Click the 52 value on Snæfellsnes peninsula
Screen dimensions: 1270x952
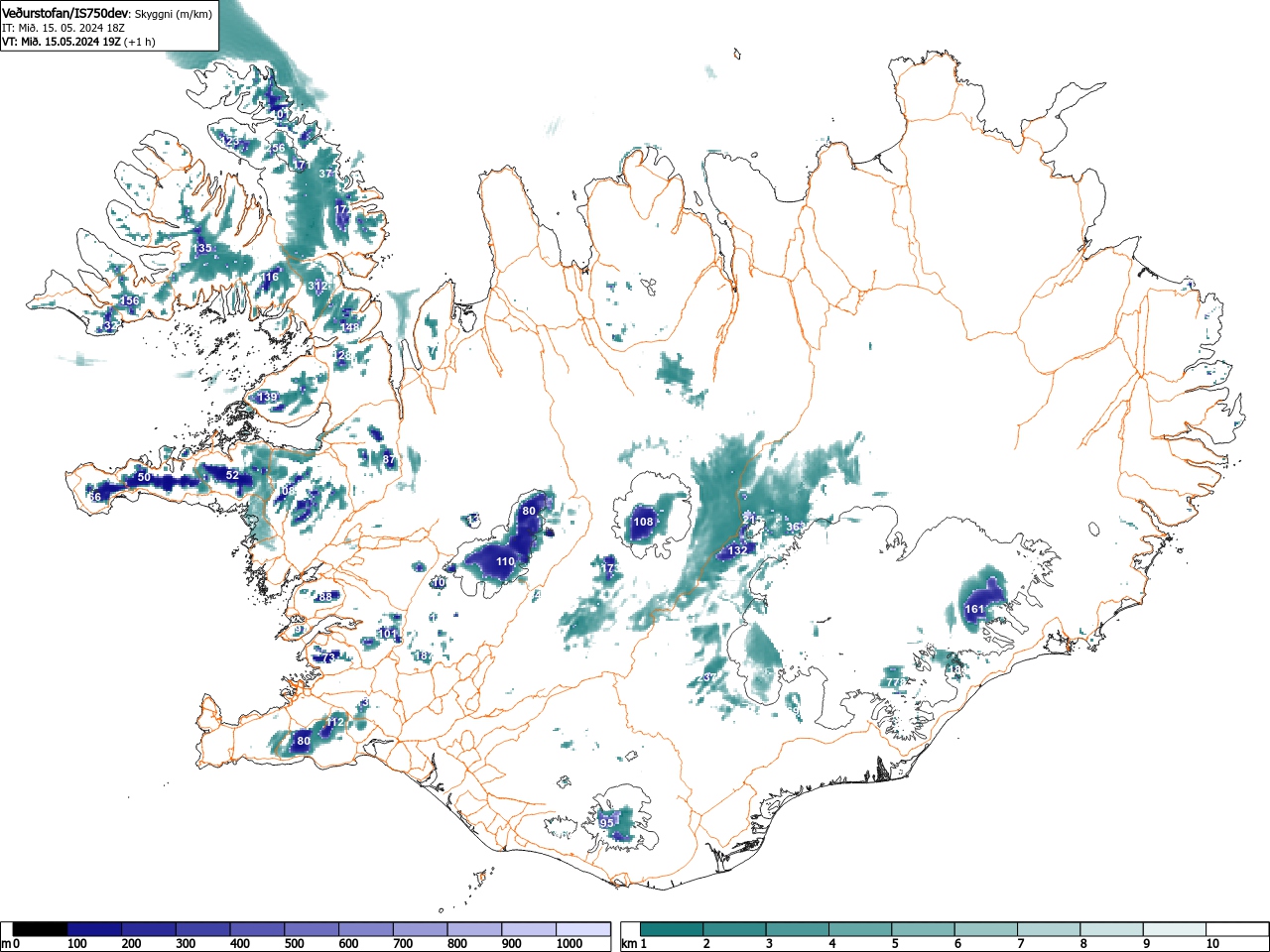pyautogui.click(x=232, y=476)
